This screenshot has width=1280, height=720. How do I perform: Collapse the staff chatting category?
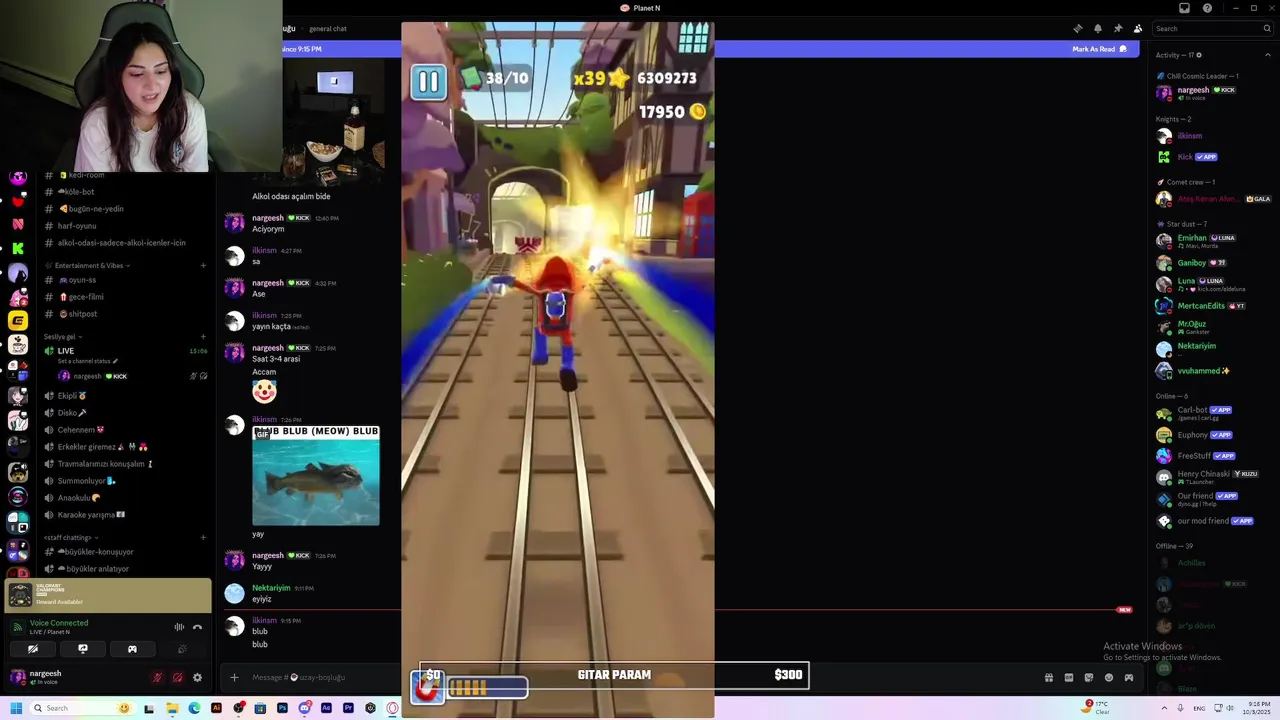click(x=70, y=538)
